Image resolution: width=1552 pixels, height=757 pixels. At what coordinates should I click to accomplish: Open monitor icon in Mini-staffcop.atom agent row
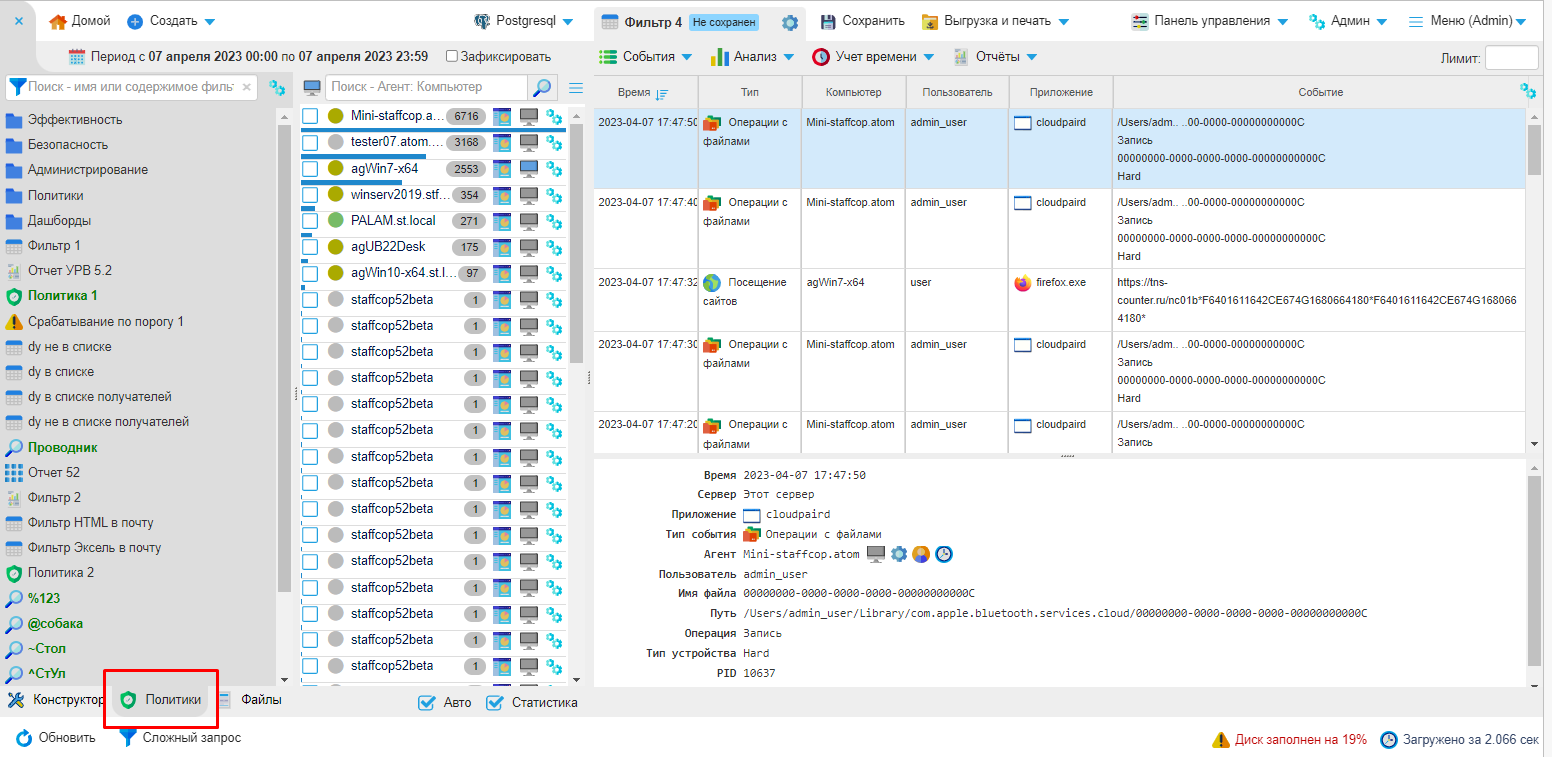(528, 116)
